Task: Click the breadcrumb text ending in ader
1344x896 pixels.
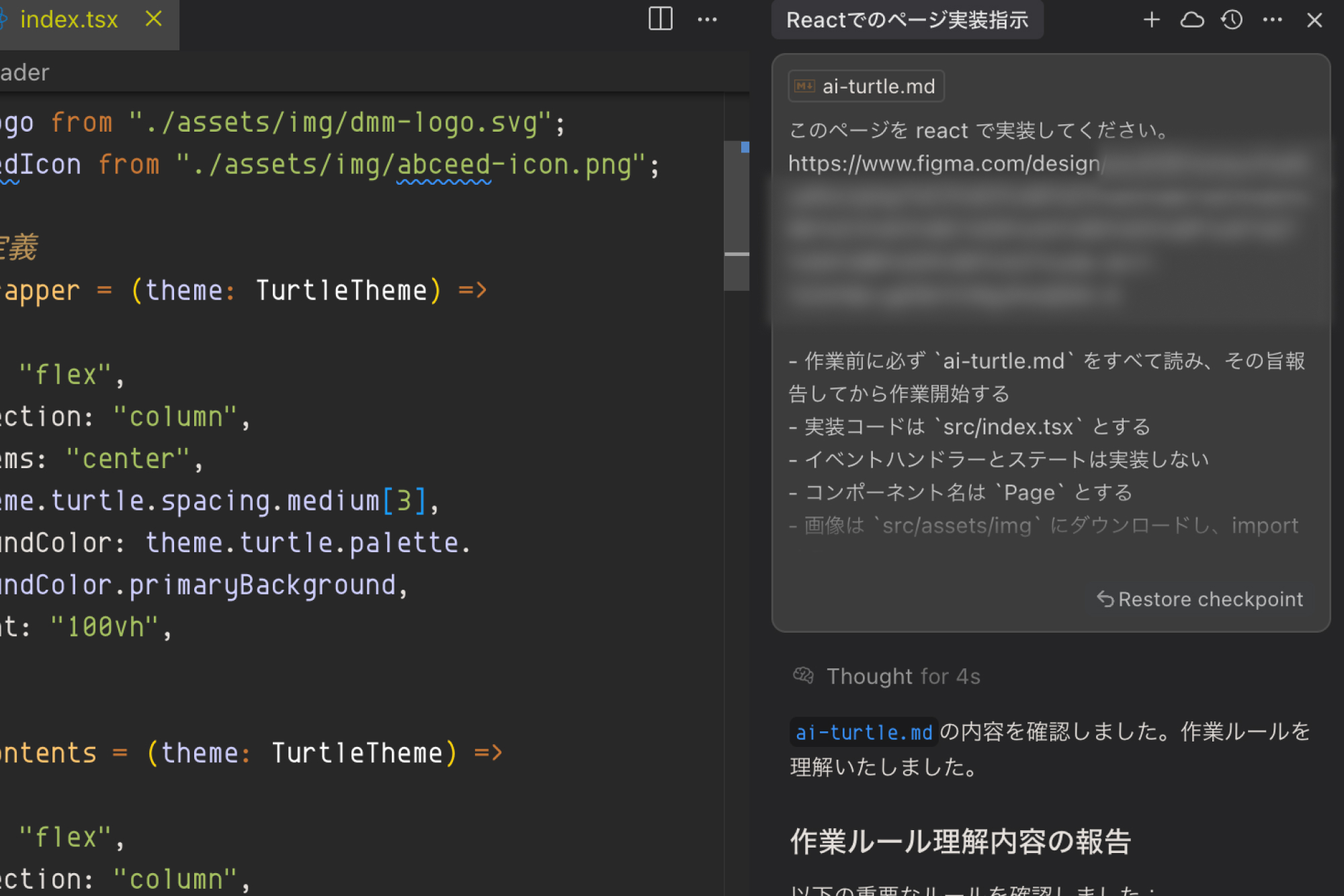Action: (x=25, y=72)
